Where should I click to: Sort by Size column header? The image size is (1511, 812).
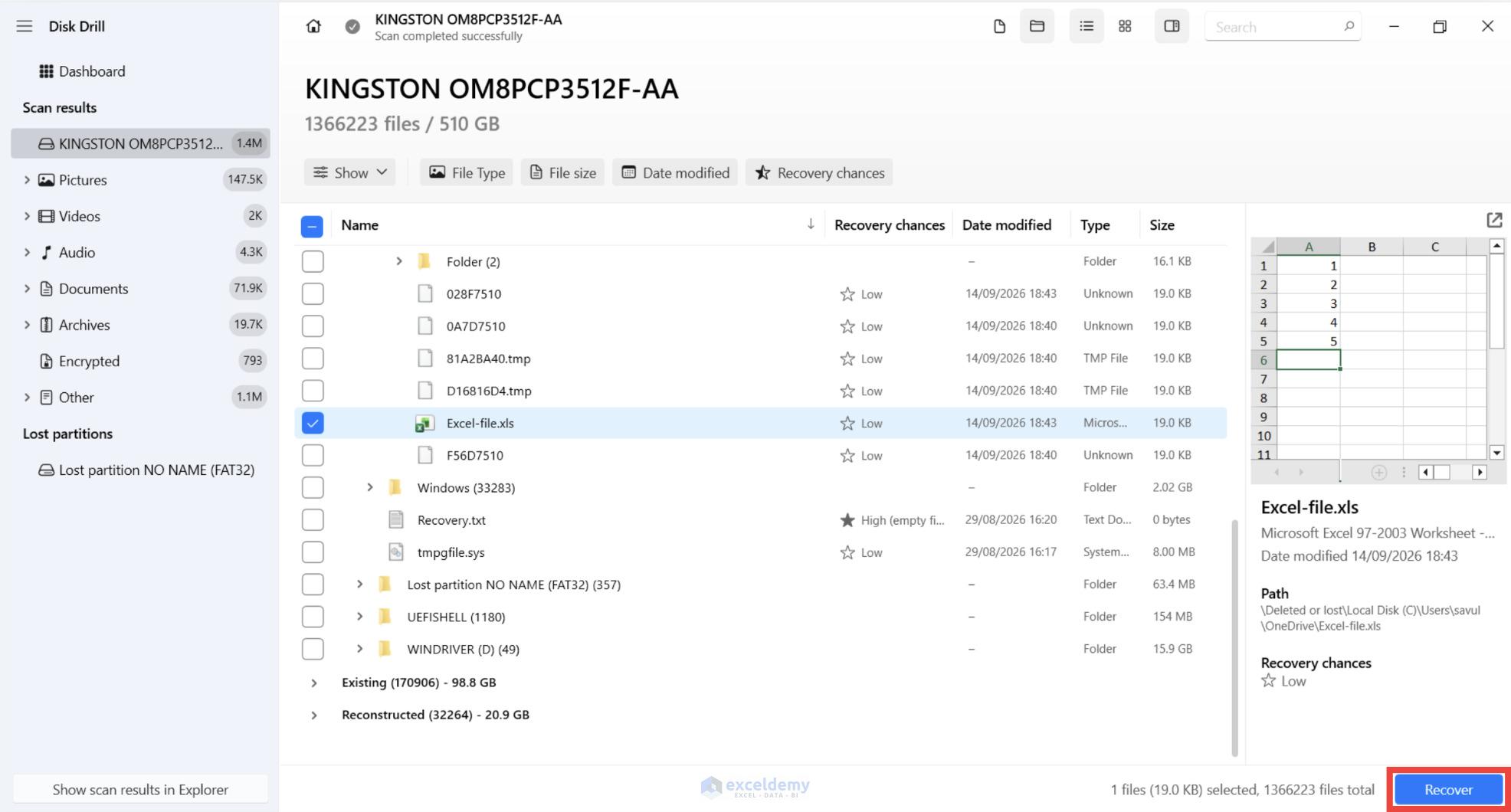(1162, 224)
